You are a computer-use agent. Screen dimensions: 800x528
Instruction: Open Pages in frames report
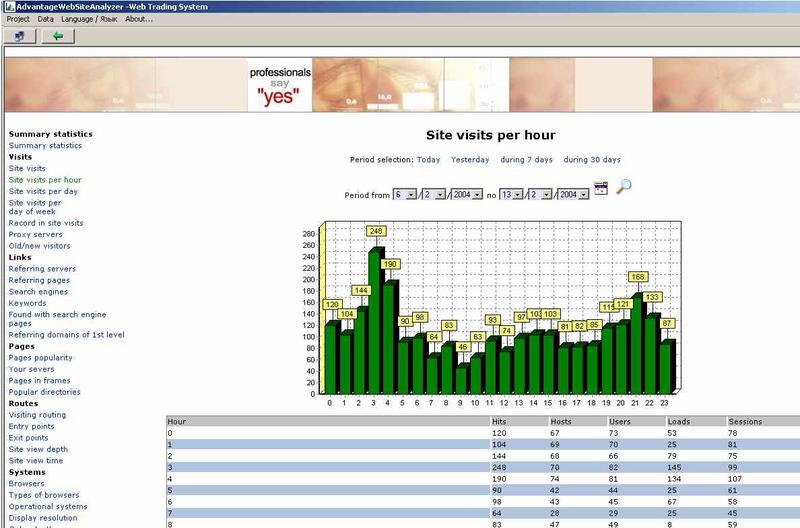(x=39, y=381)
